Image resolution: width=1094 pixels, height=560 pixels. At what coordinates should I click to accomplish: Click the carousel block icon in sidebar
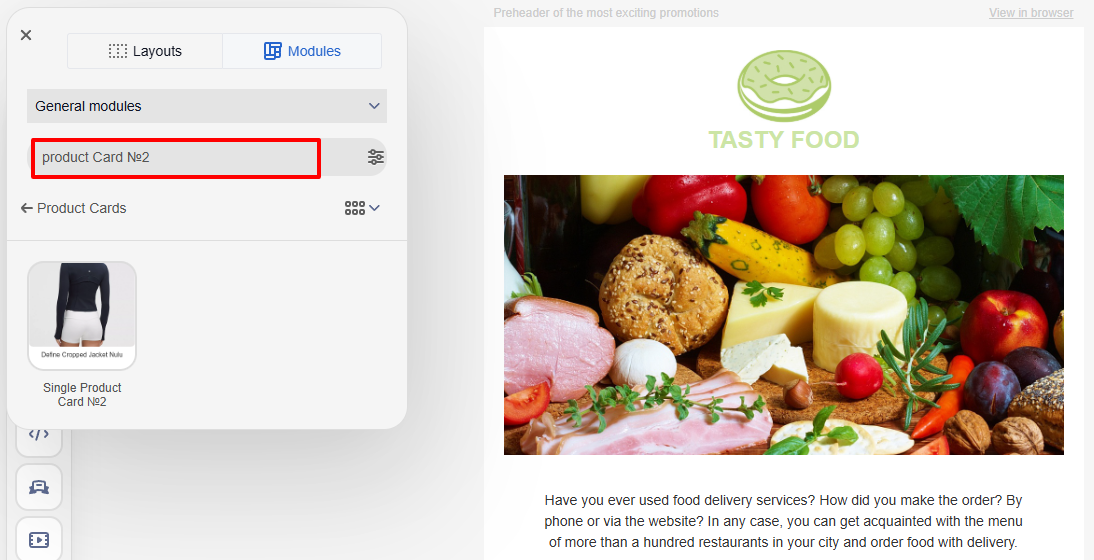(x=39, y=487)
